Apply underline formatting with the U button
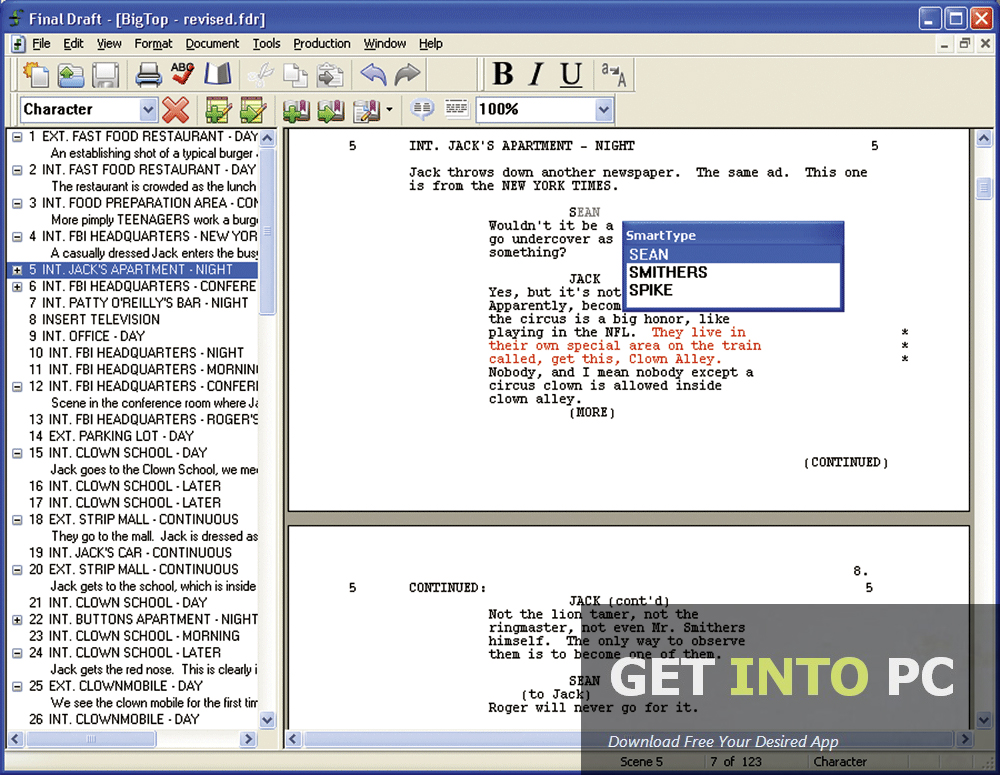This screenshot has width=1000, height=775. pos(571,75)
